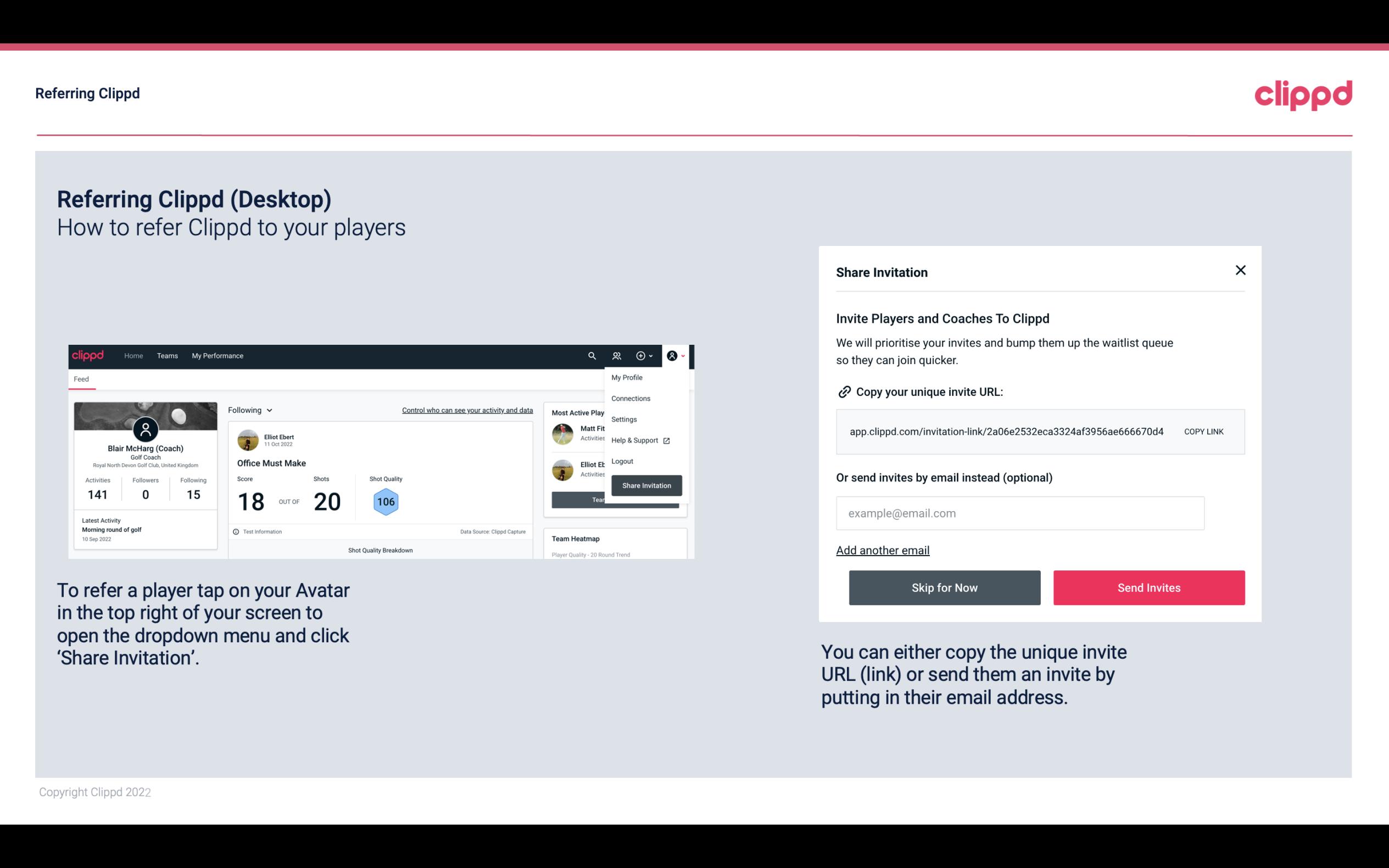Screen dimensions: 1389x868
Task: Expand the dropdown avatar menu
Action: point(676,355)
